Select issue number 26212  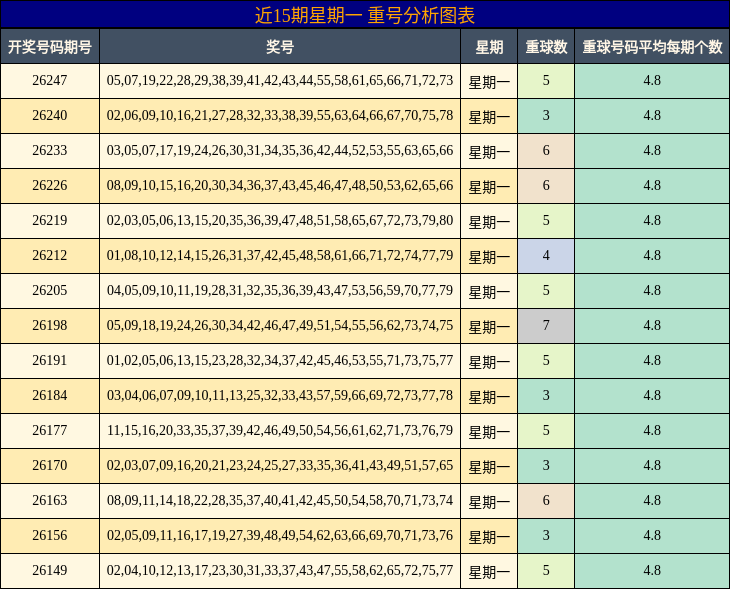click(x=50, y=256)
